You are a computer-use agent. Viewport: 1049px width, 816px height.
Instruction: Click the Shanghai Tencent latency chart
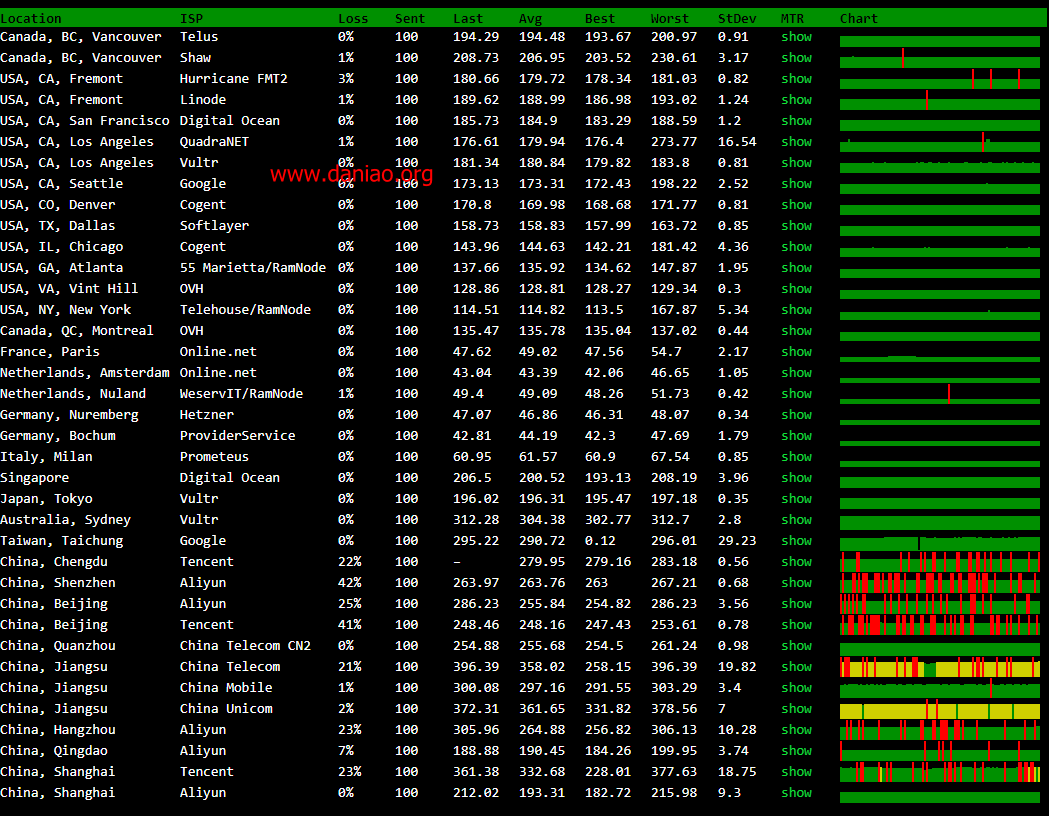coord(939,772)
